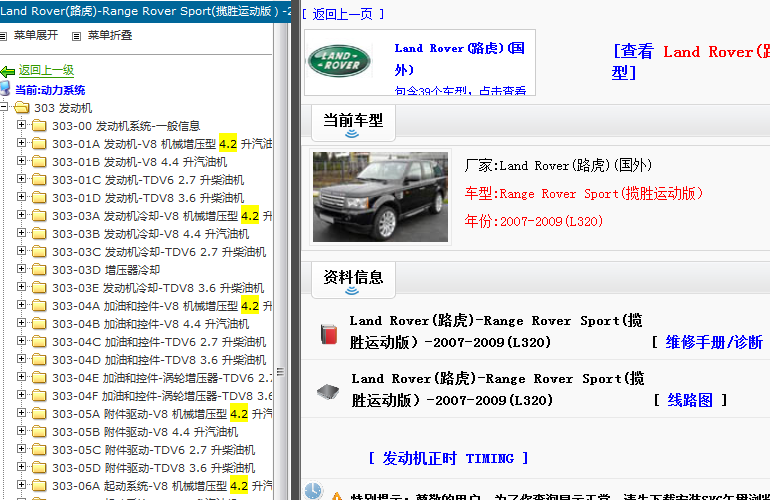Click folder icon for 303-04D 加油和控件-TDV8 3.6
The height and width of the screenshot is (500, 770).
(x=39, y=360)
